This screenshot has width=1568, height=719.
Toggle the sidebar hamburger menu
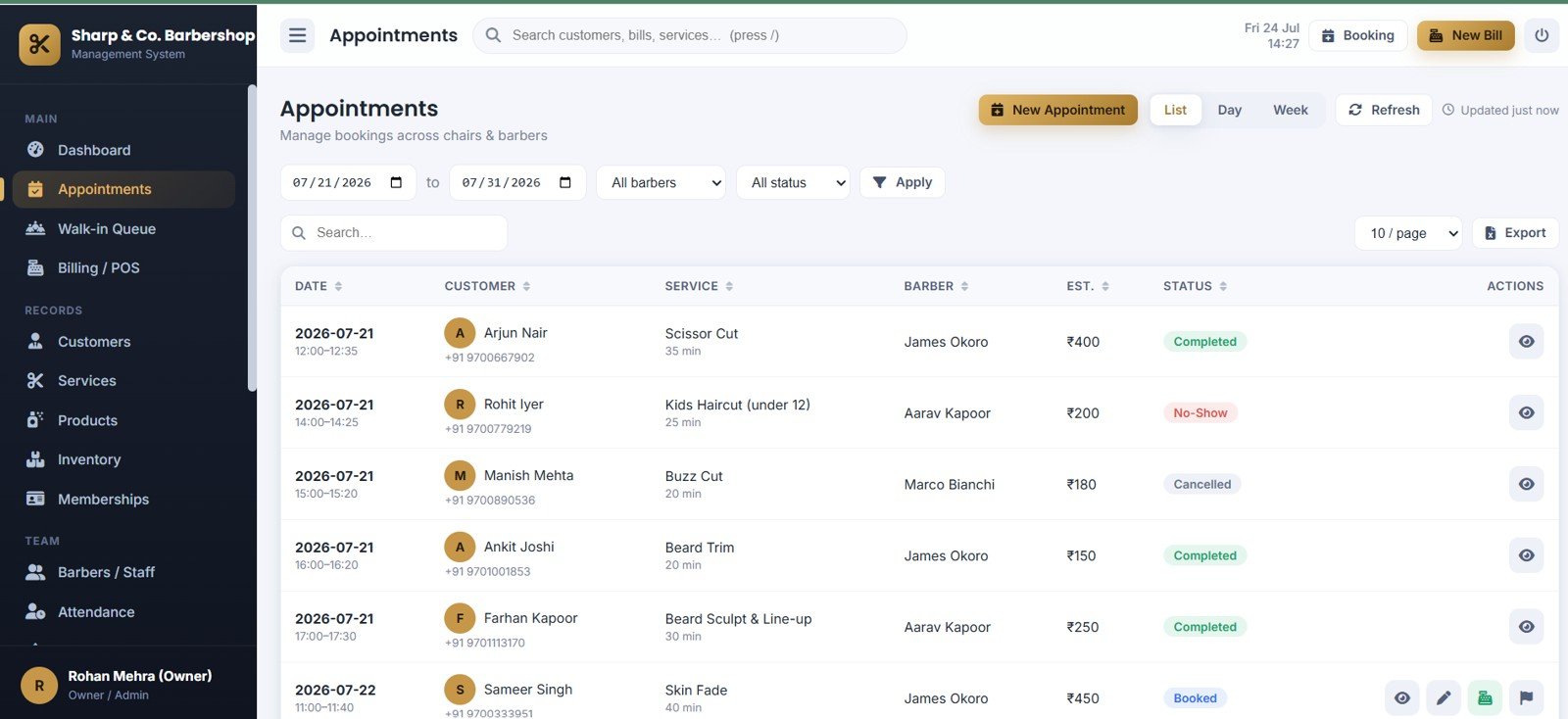click(297, 35)
